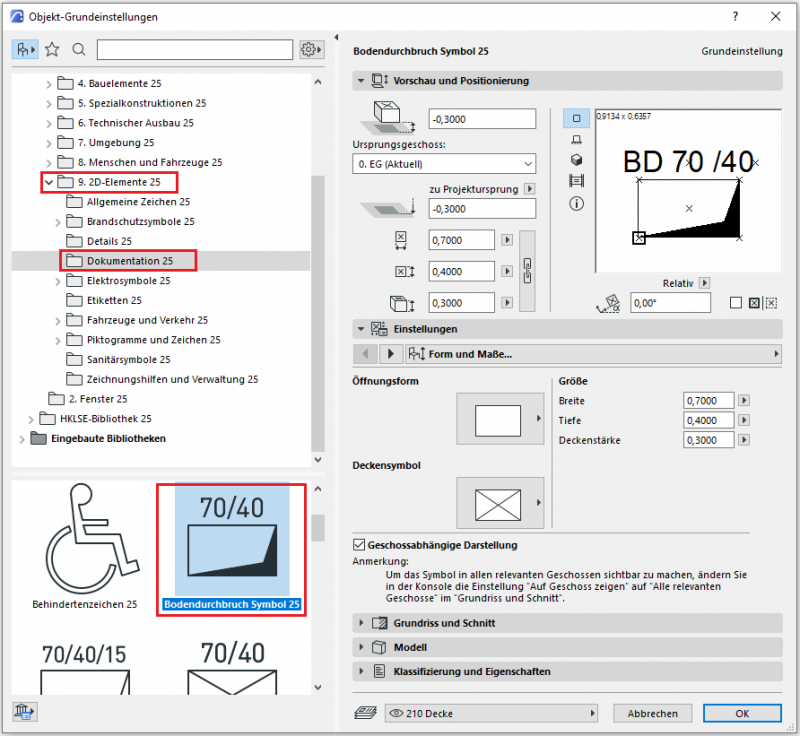Toggle the chain link dimensions icon

point(528,271)
